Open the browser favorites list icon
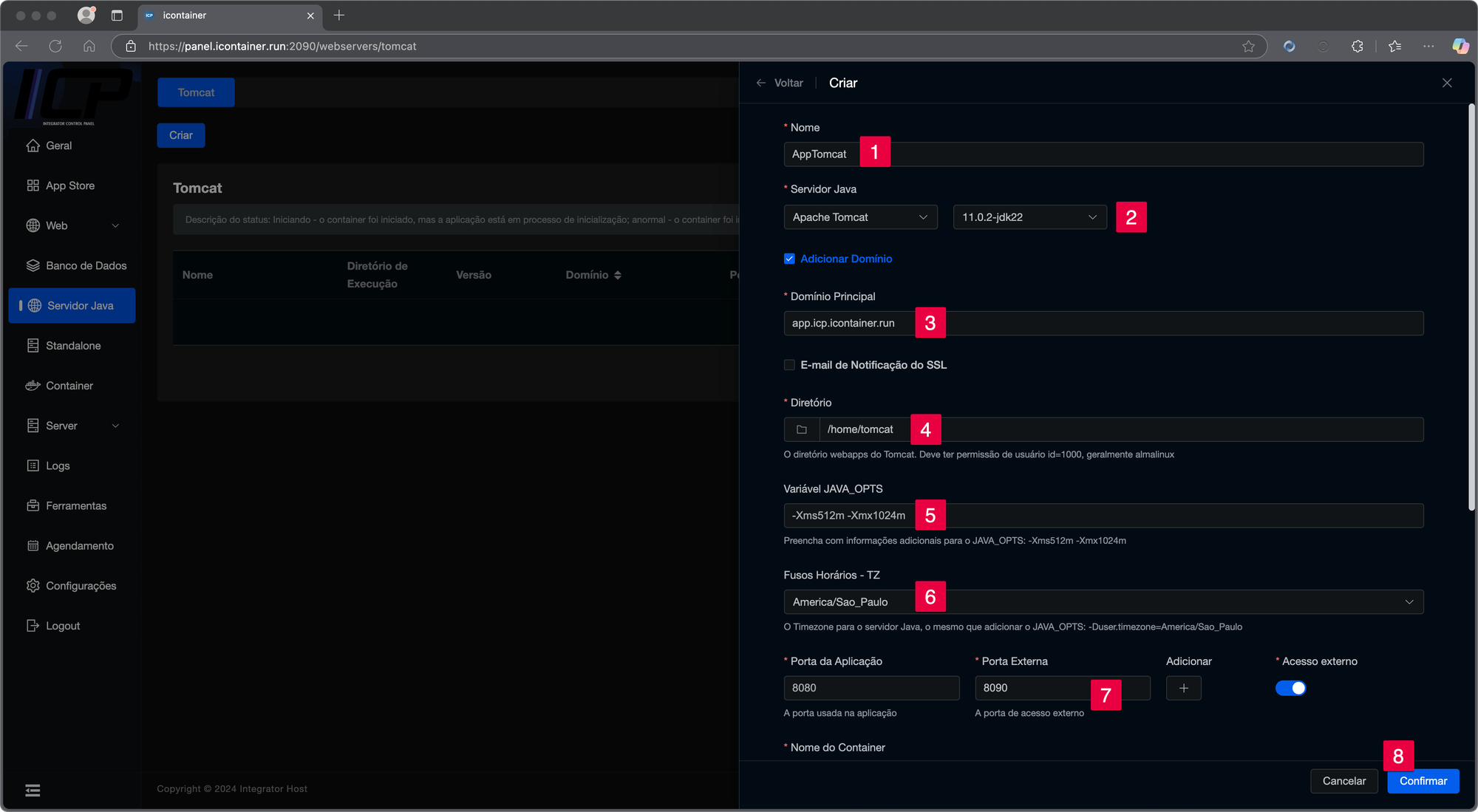The image size is (1478, 812). coord(1394,46)
